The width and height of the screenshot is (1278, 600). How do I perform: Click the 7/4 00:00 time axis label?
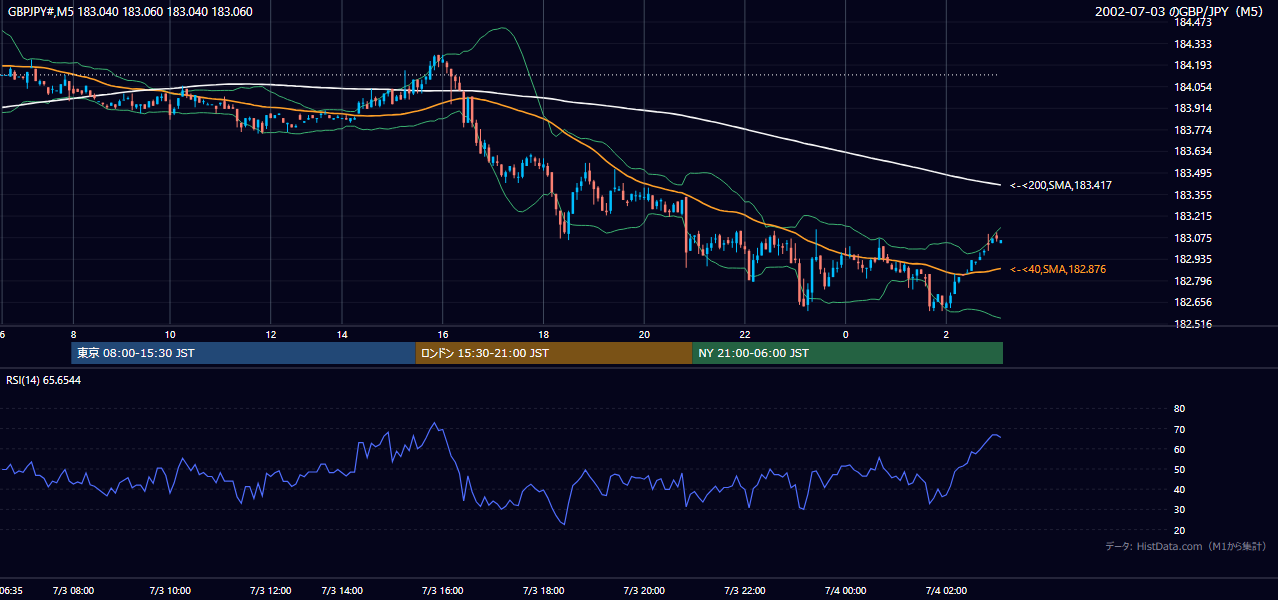pos(845,591)
